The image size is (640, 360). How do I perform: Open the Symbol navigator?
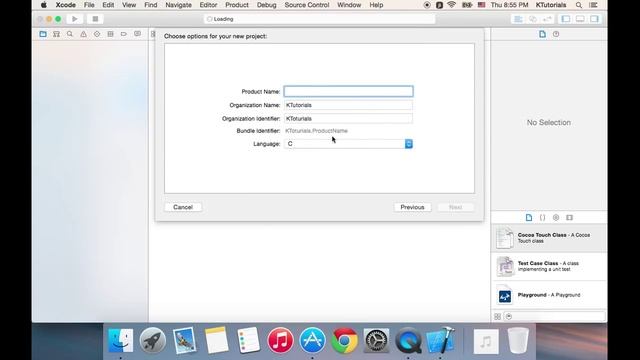[56, 34]
